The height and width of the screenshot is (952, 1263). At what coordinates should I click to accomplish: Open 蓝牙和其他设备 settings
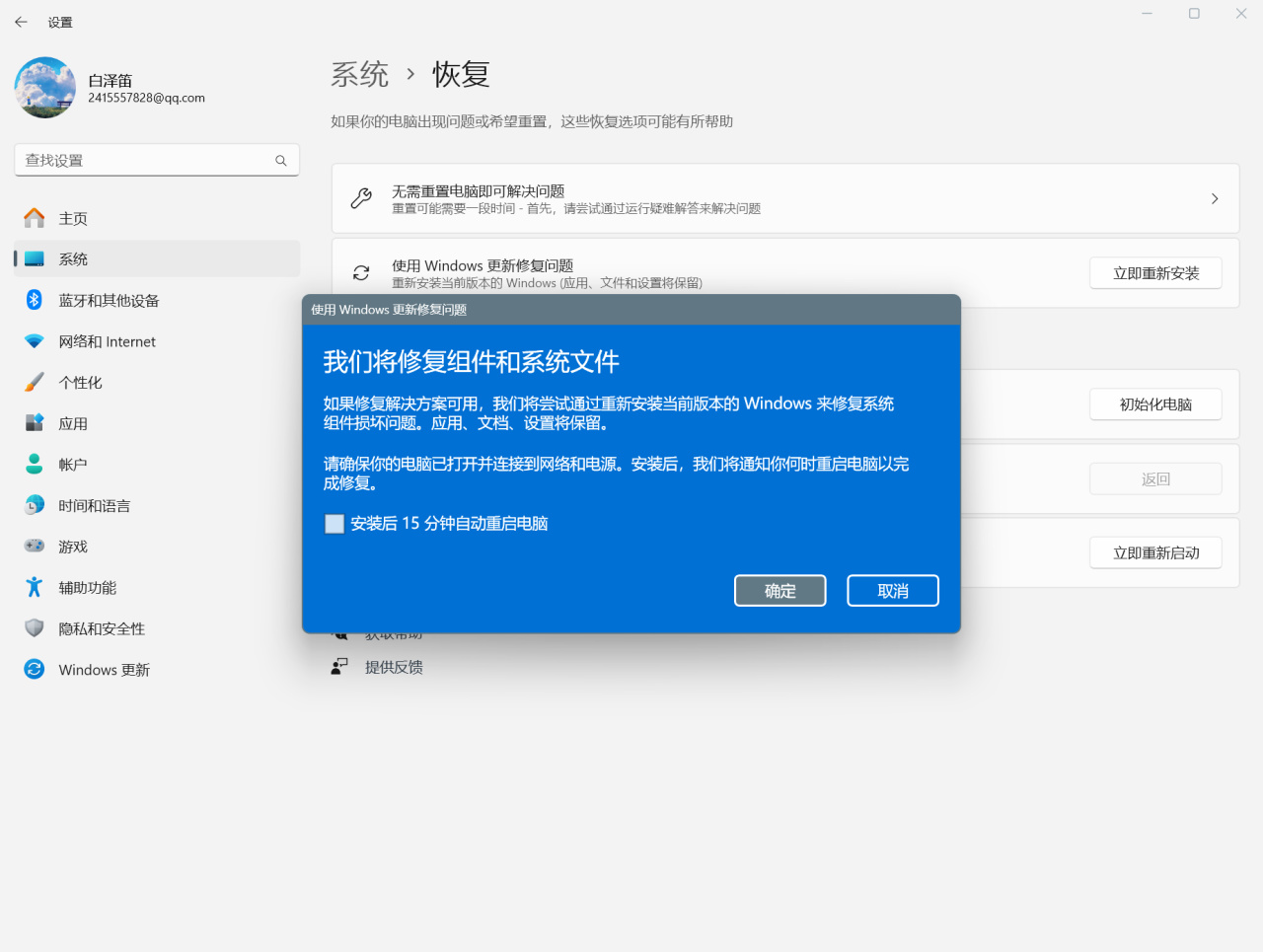tap(157, 300)
